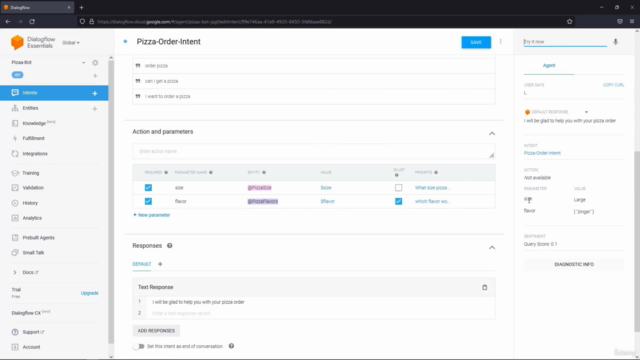The width and height of the screenshot is (640, 360).
Task: Click the Entity column info icon
Action: [264, 173]
